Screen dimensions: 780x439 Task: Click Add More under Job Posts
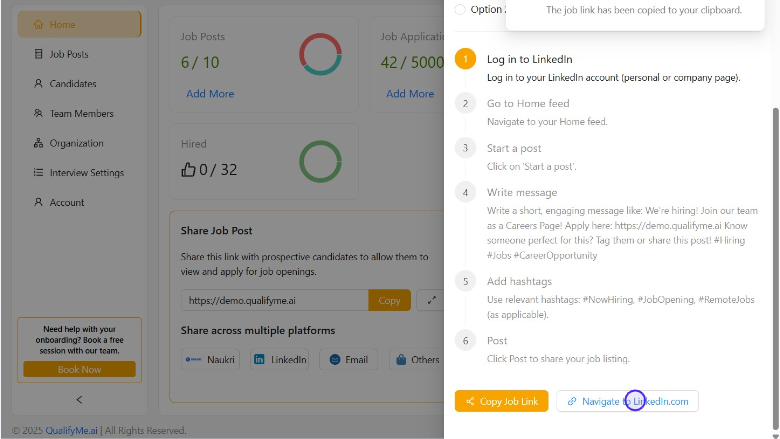tap(210, 94)
